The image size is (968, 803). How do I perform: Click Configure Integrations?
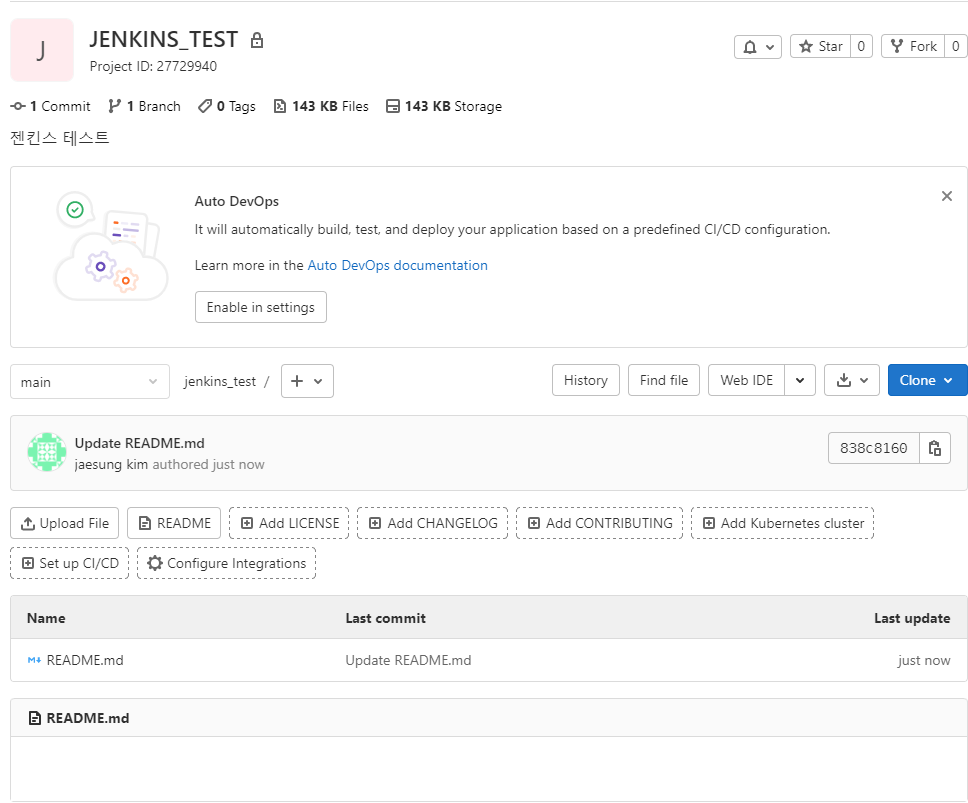[x=227, y=563]
